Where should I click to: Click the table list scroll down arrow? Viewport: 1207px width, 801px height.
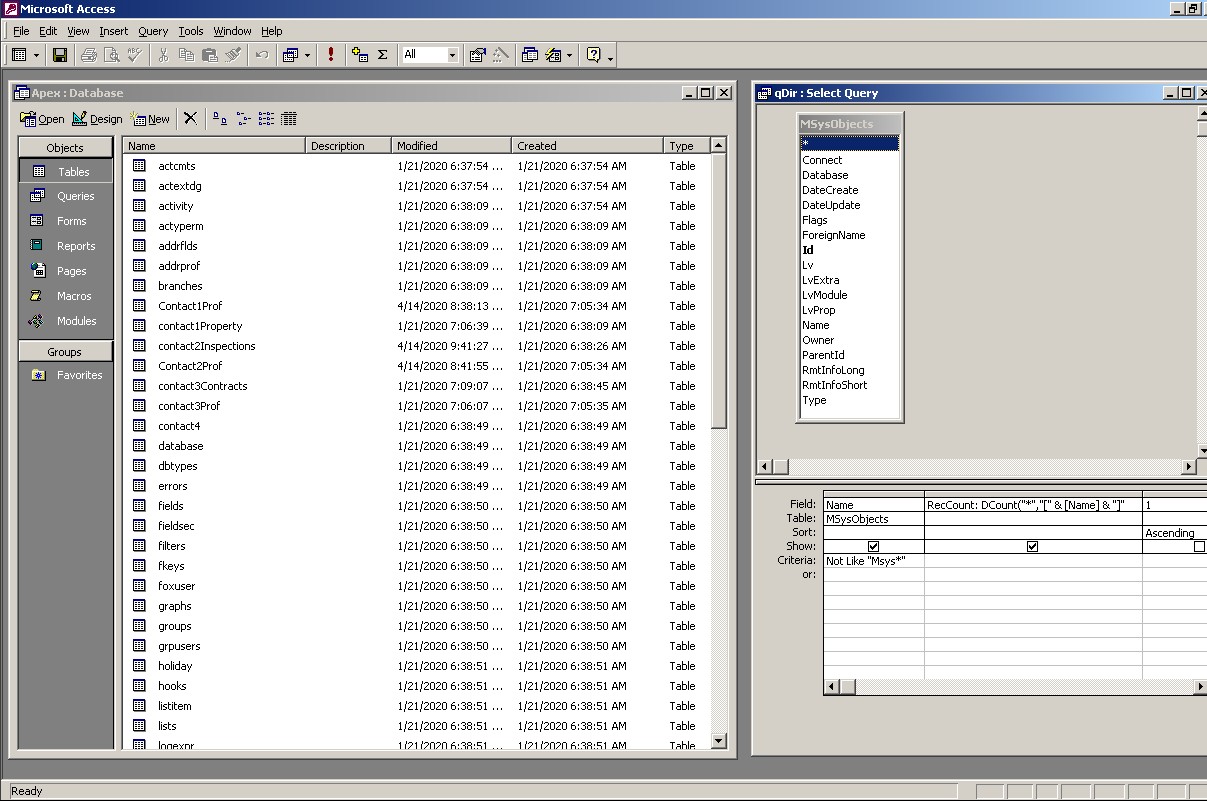click(718, 741)
